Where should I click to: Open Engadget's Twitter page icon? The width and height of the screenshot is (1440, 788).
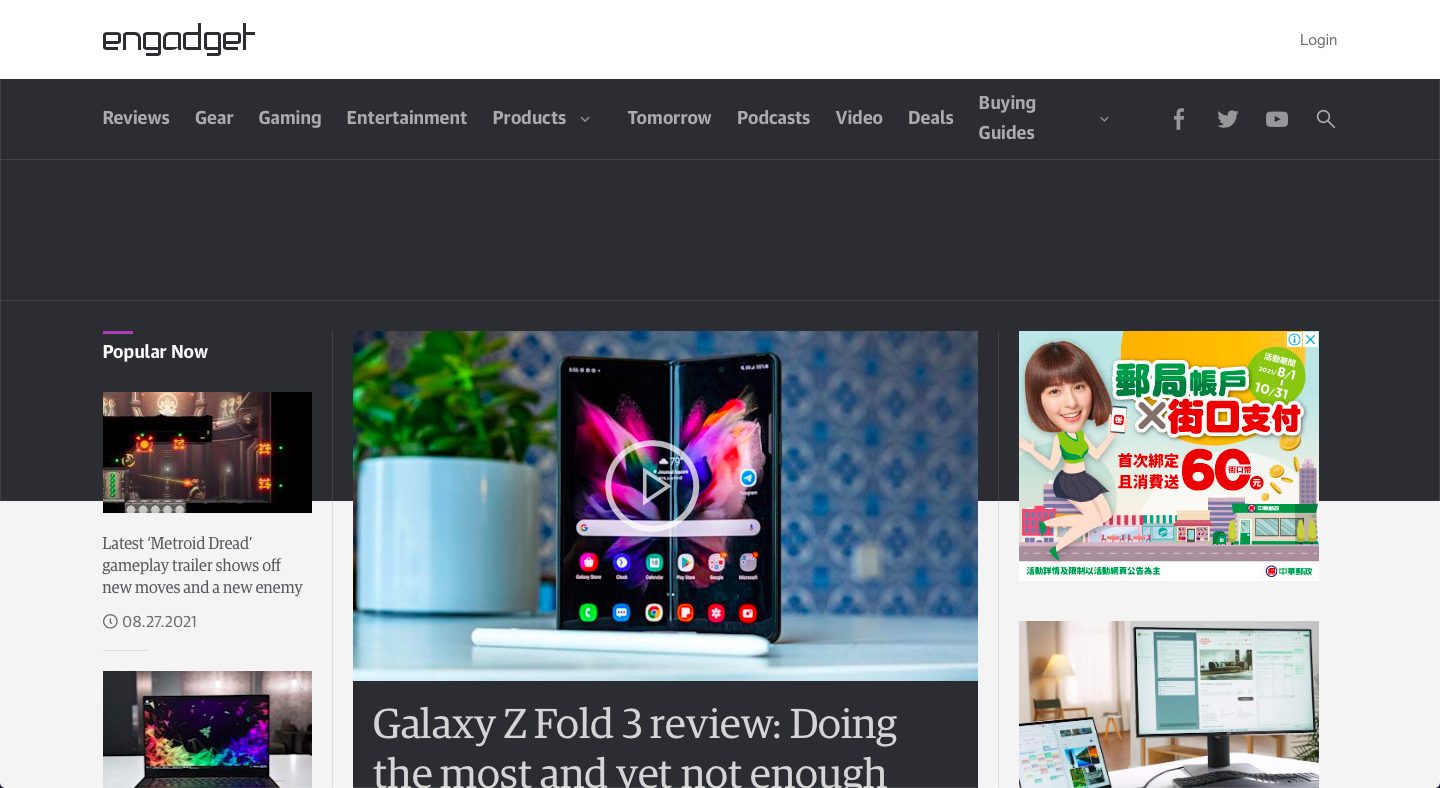tap(1228, 119)
